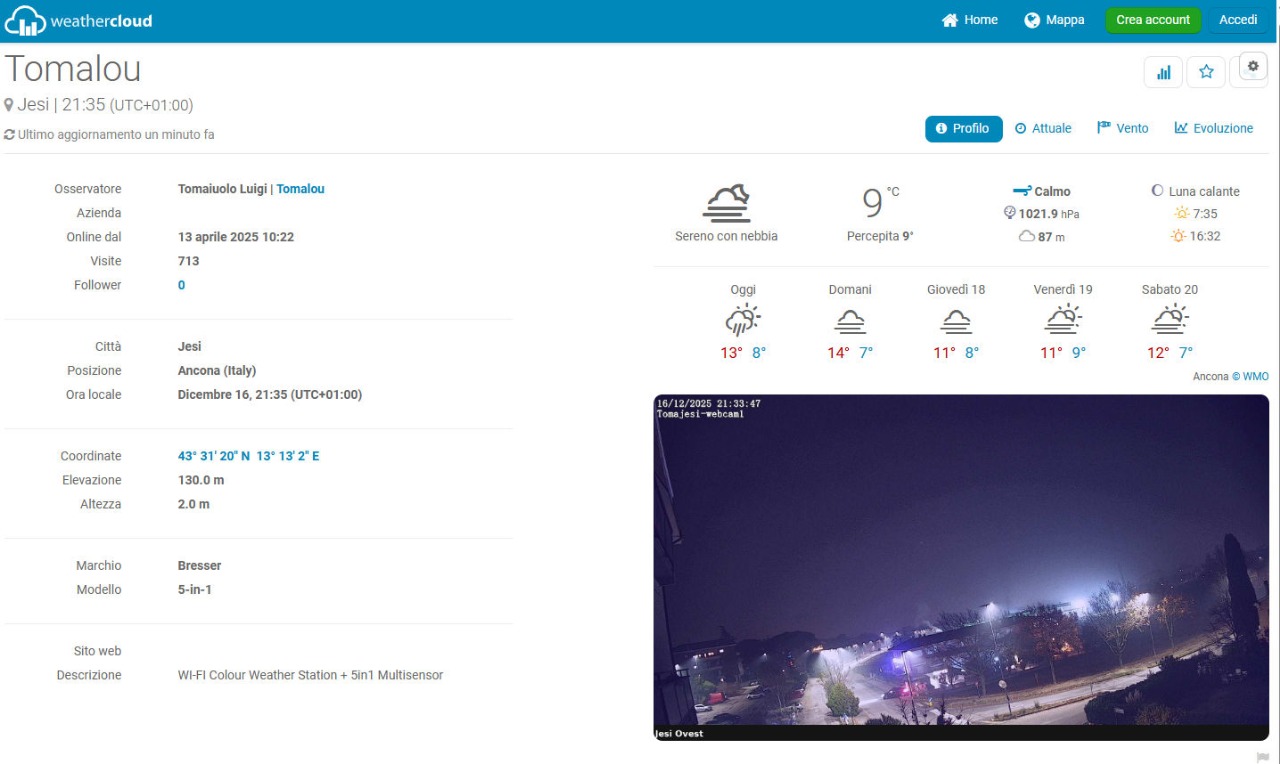Click the Weathercloud logo
This screenshot has height=764, width=1280.
(79, 20)
